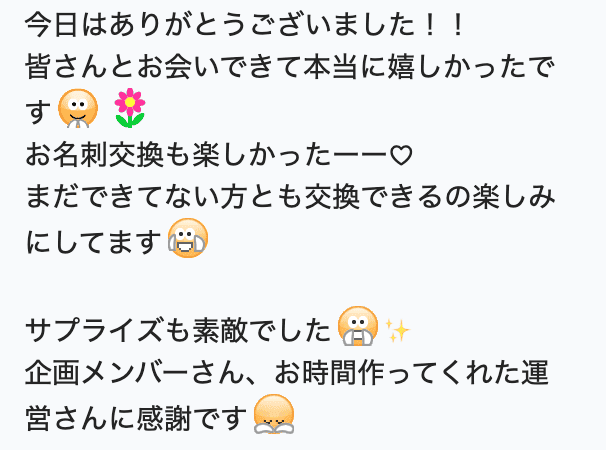The width and height of the screenshot is (606, 450).
Task: Click the text まだできてない方とも
Action: (164, 196)
